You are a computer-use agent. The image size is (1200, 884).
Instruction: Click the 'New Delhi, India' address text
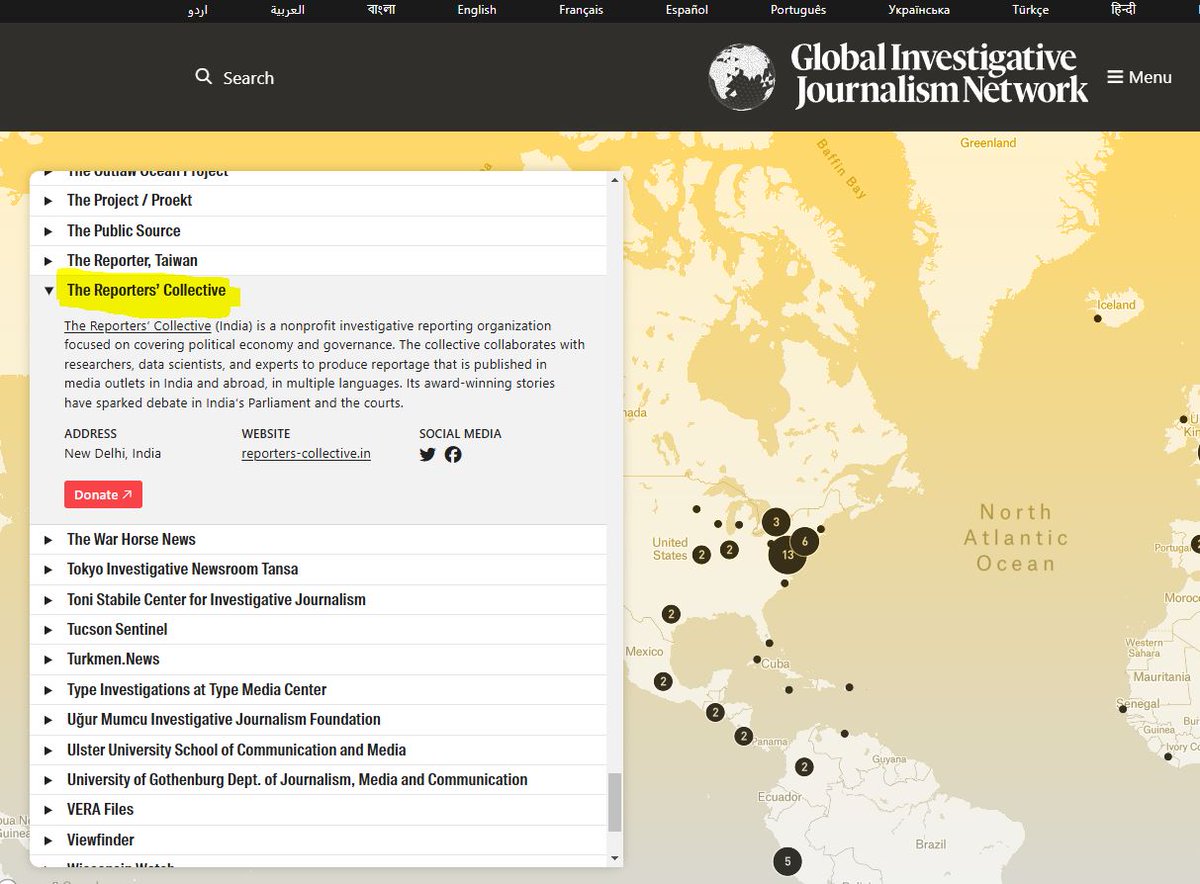coord(112,453)
